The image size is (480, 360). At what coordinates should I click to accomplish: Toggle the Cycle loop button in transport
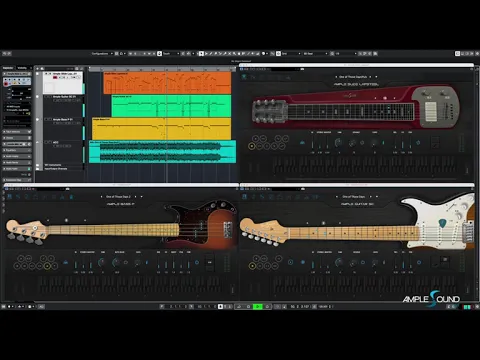click(x=239, y=306)
